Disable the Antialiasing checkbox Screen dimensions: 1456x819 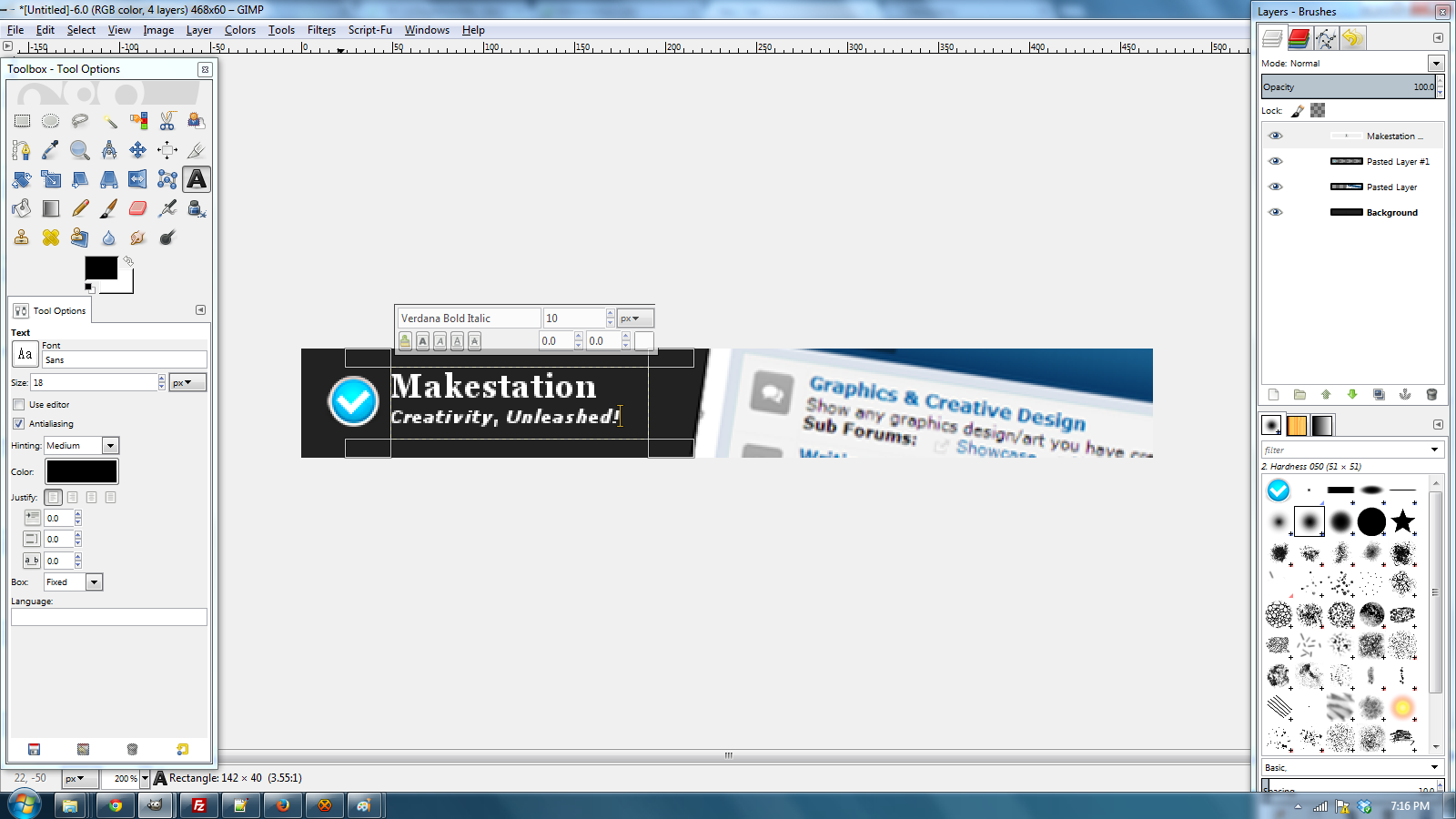click(18, 423)
